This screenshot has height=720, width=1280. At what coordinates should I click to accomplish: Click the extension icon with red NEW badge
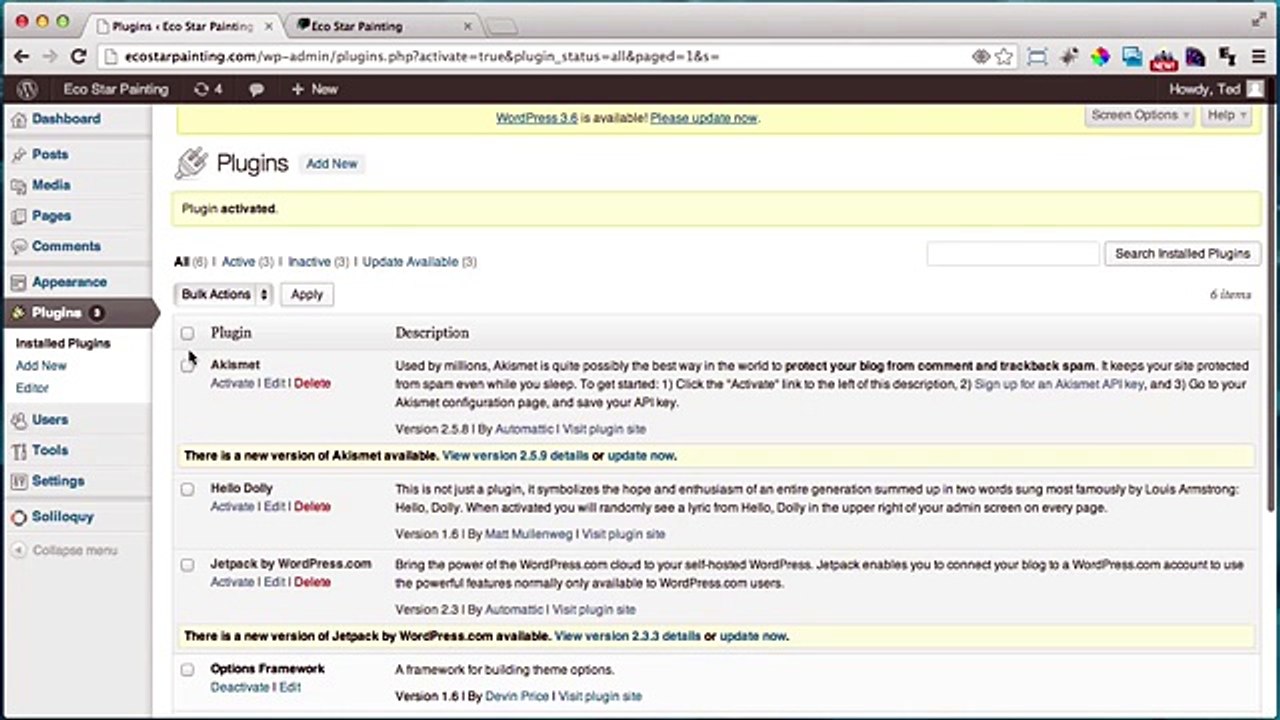coord(1163,58)
